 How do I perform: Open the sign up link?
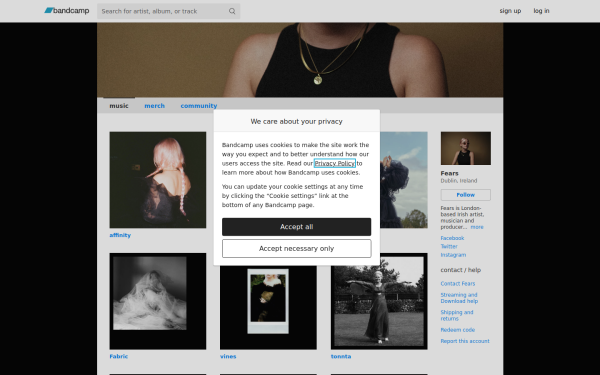pos(510,11)
